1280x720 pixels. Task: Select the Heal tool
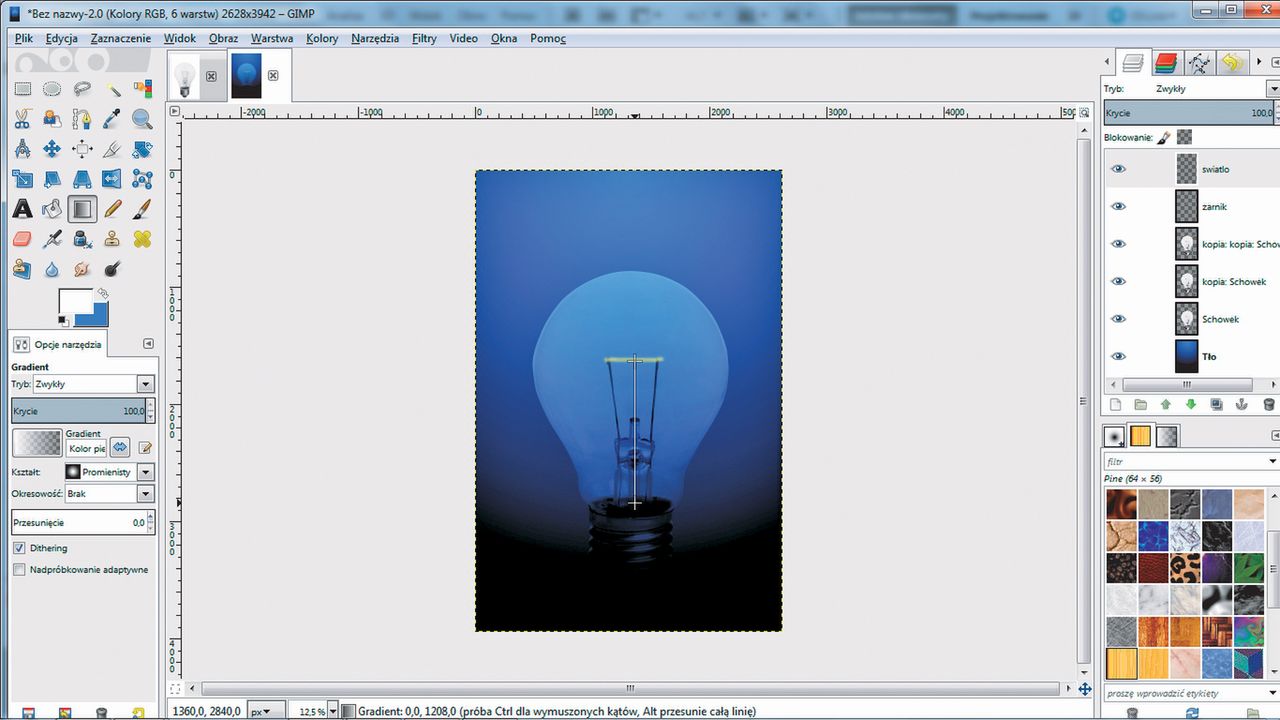pyautogui.click(x=142, y=240)
